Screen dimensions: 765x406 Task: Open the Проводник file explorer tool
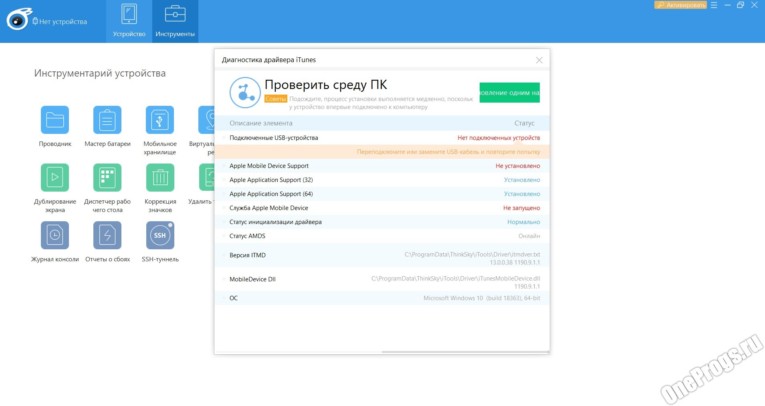coord(55,120)
